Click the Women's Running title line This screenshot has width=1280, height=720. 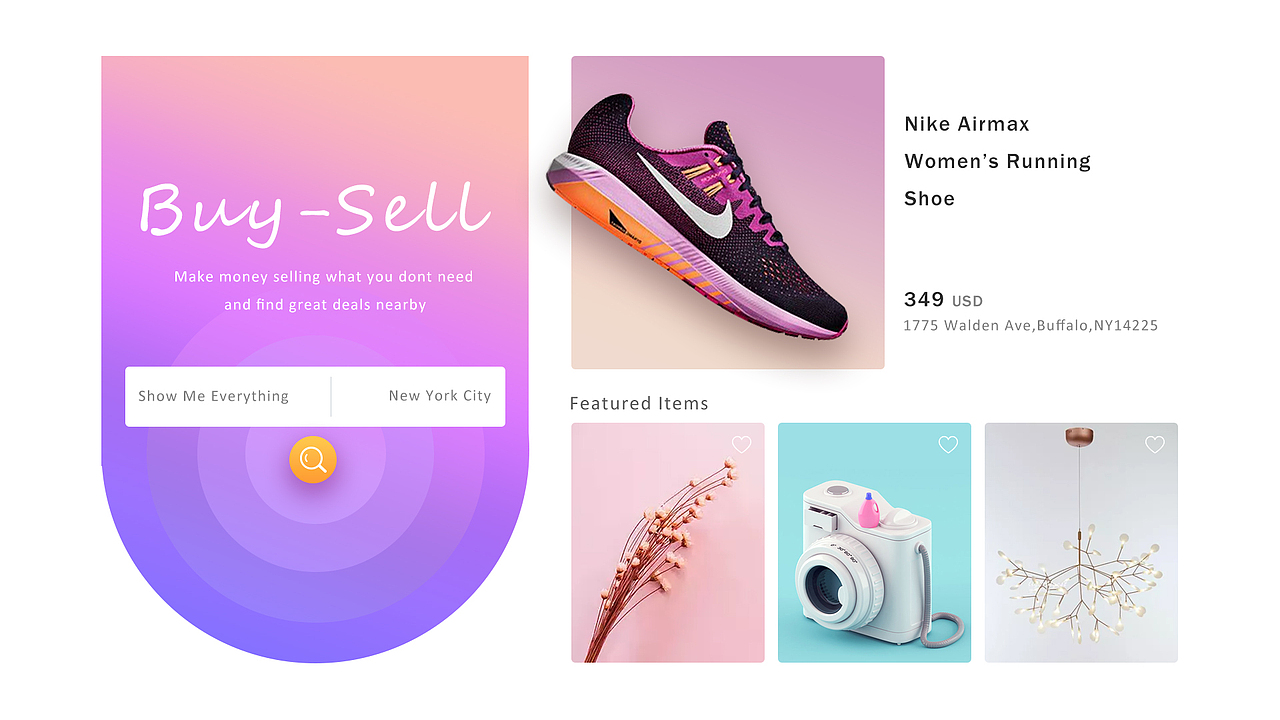pyautogui.click(x=998, y=161)
